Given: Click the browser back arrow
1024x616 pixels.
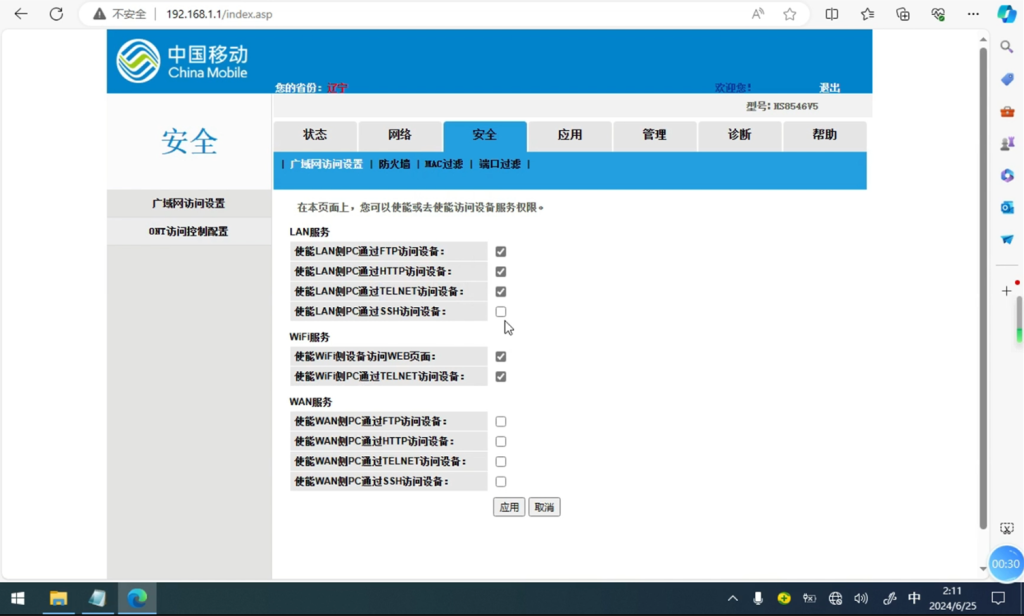Looking at the screenshot, I should point(21,14).
